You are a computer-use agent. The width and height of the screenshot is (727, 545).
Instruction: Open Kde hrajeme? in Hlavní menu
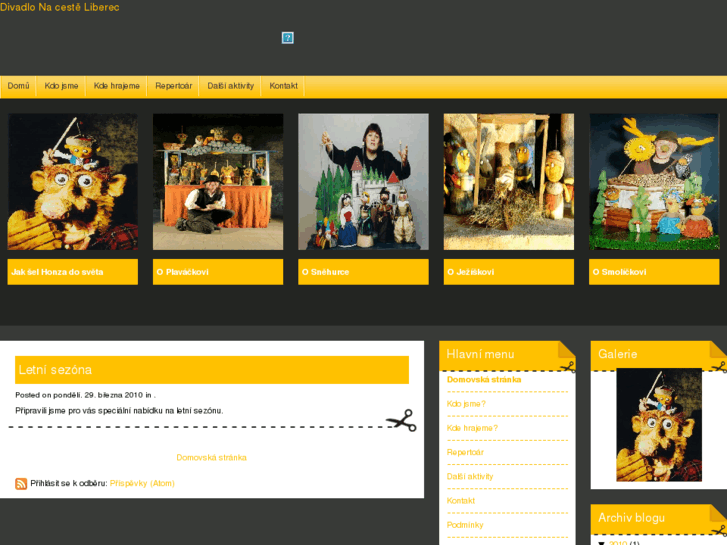tap(472, 428)
